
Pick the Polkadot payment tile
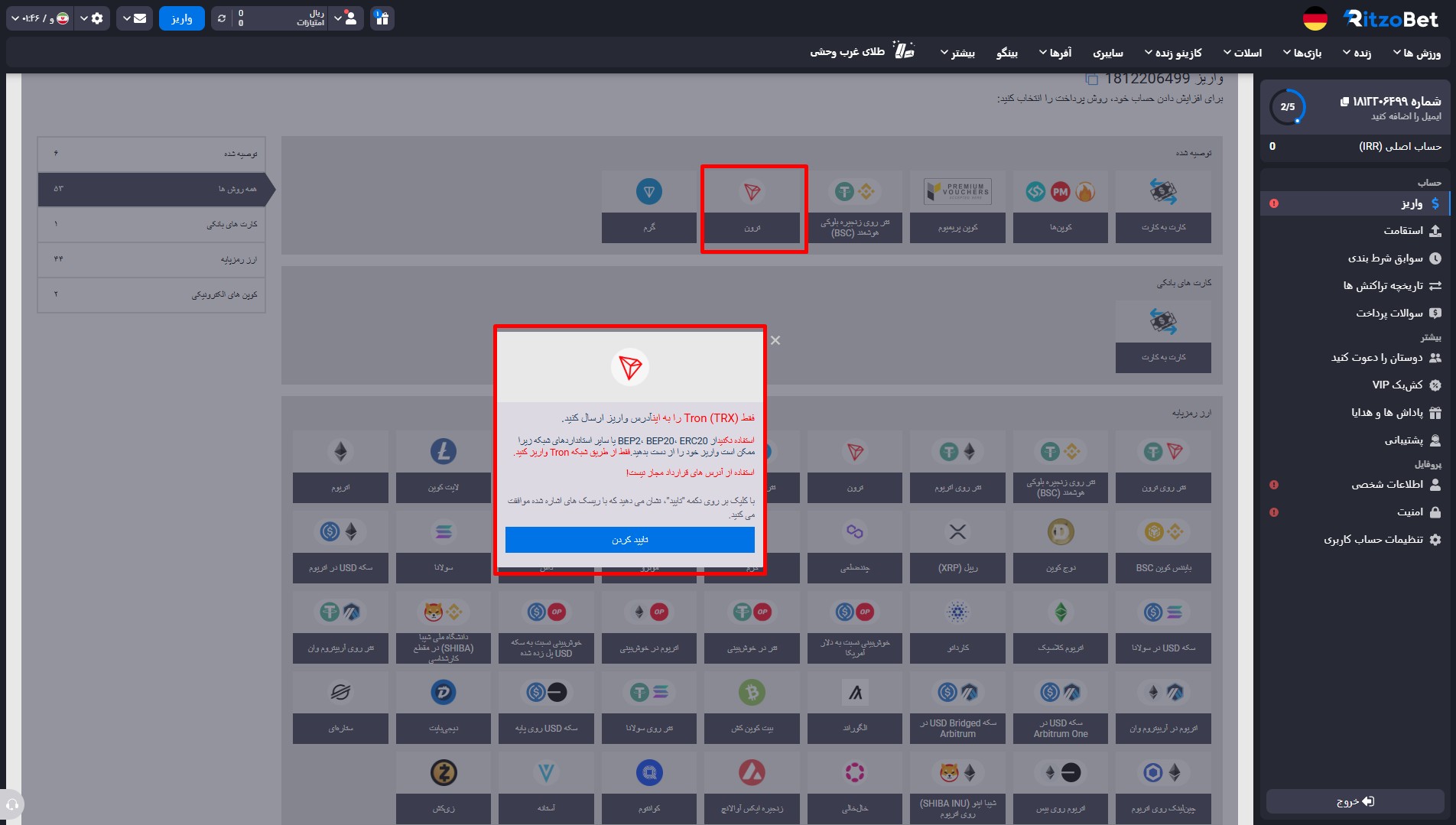(x=855, y=788)
